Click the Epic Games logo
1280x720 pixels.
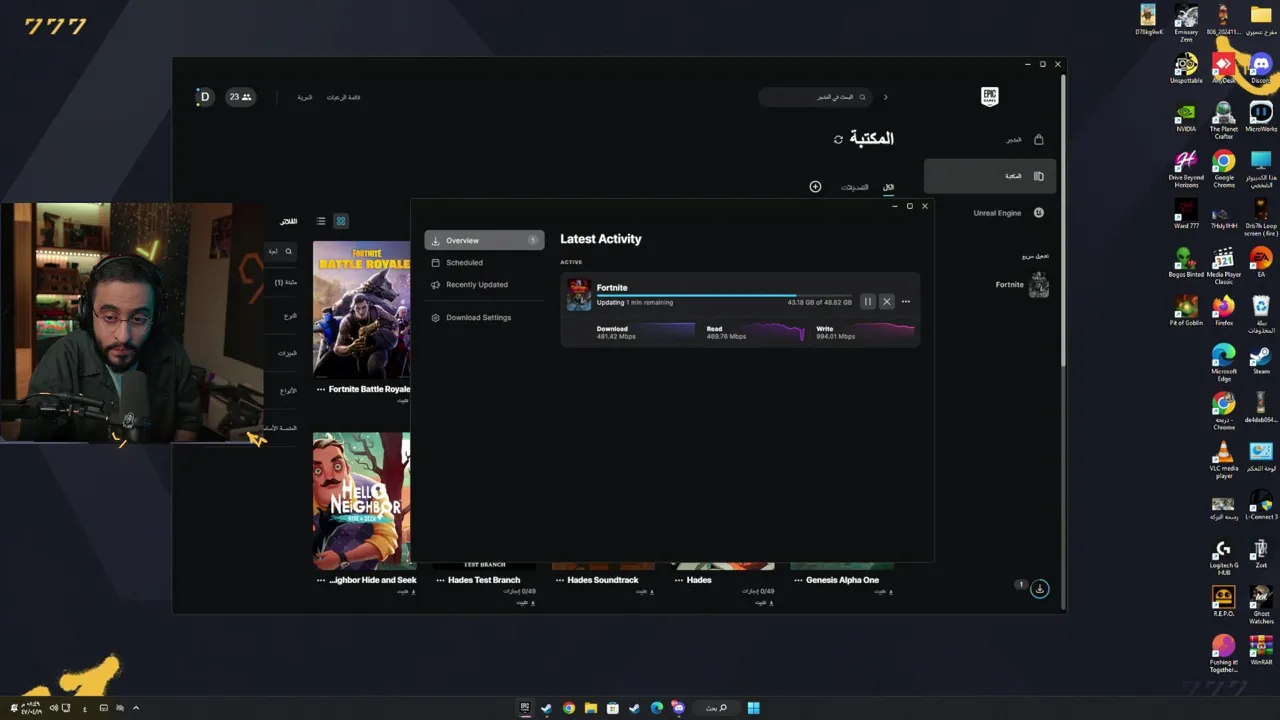[x=989, y=96]
